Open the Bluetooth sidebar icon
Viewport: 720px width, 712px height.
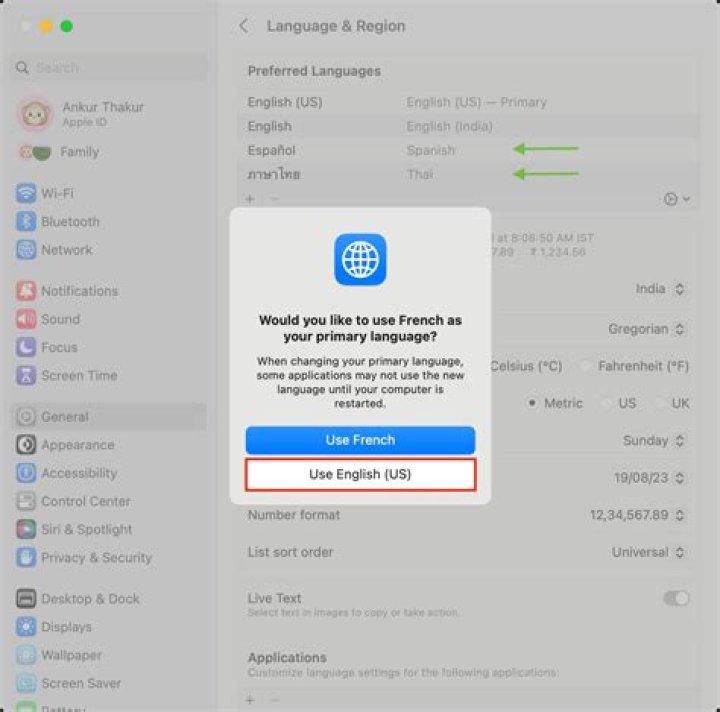[x=26, y=222]
